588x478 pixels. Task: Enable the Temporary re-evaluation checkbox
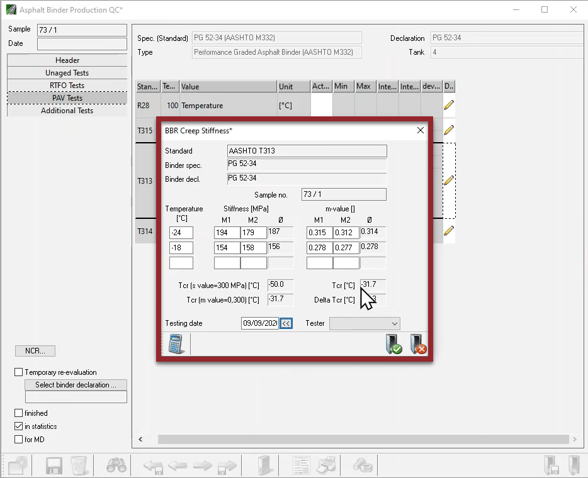[x=18, y=372]
